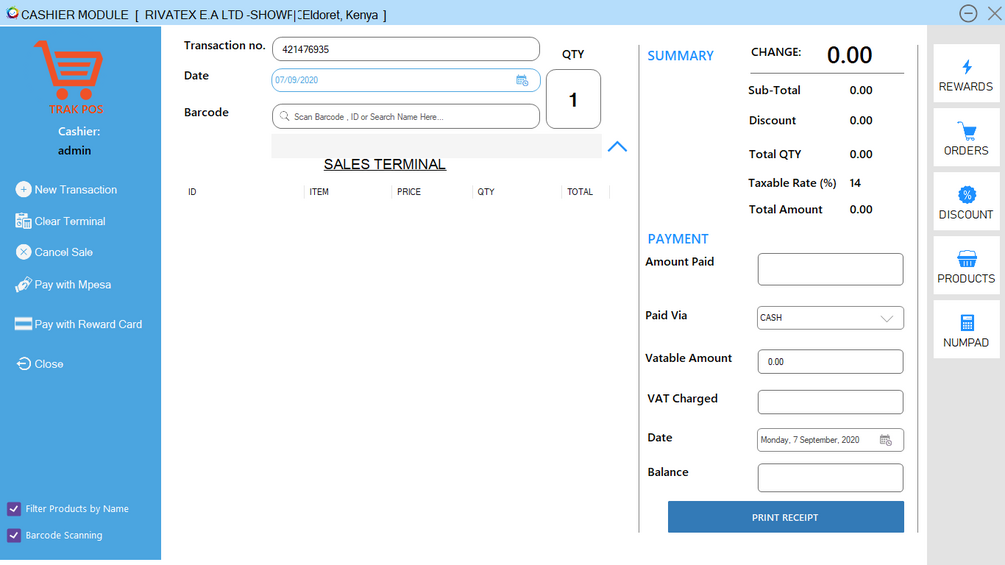Click the Pay with Mpesa hand icon
This screenshot has width=1005, height=565.
point(23,284)
